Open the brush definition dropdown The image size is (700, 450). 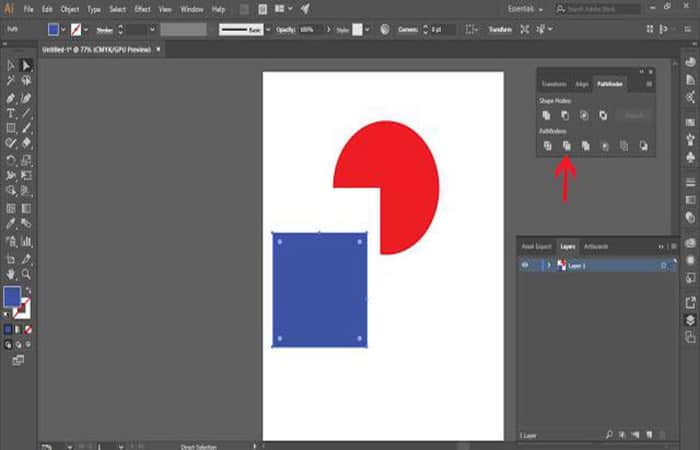tap(268, 30)
